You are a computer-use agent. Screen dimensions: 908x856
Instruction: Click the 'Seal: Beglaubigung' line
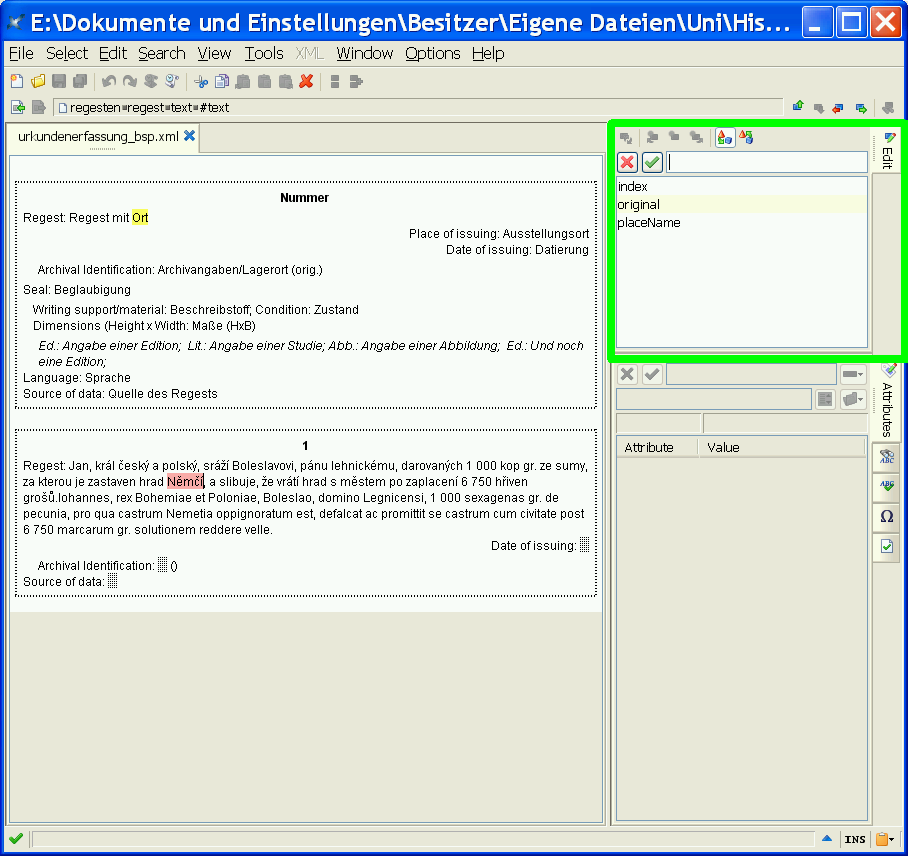tap(77, 290)
